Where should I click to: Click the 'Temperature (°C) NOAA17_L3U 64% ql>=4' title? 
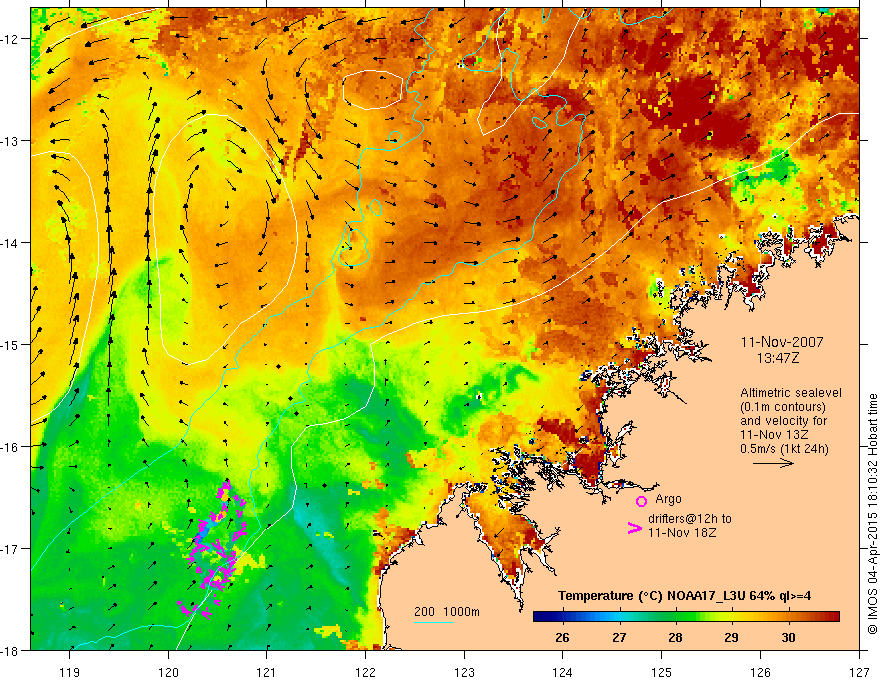(684, 596)
